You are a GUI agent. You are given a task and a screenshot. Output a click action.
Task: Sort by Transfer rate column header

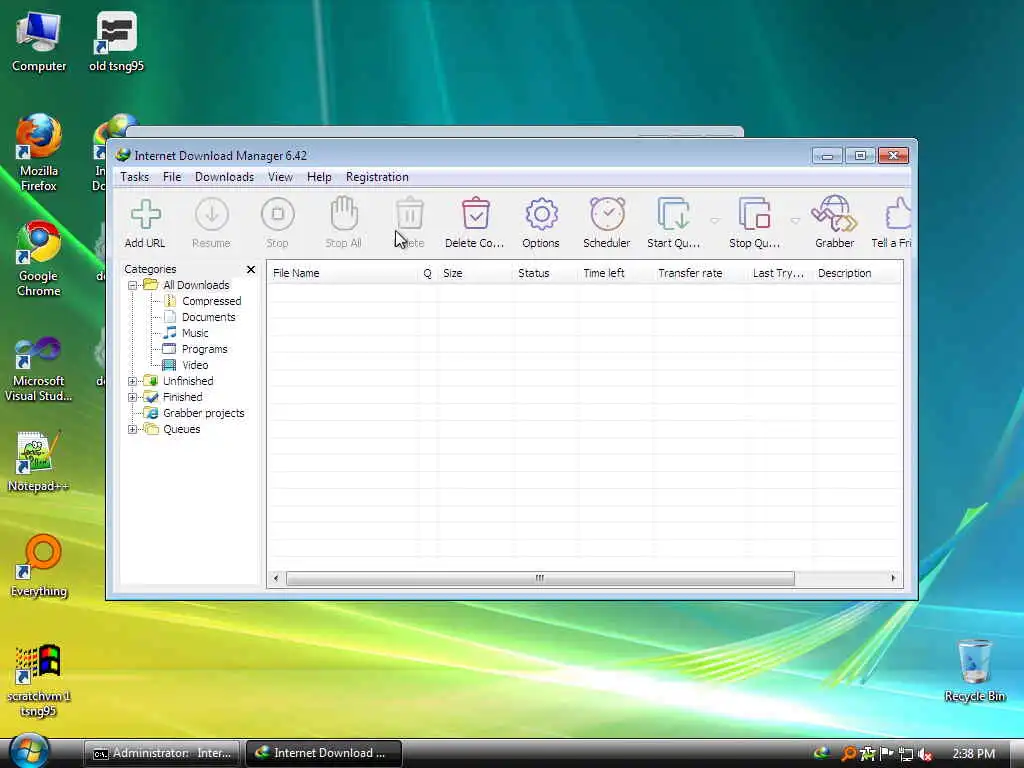tap(700, 273)
